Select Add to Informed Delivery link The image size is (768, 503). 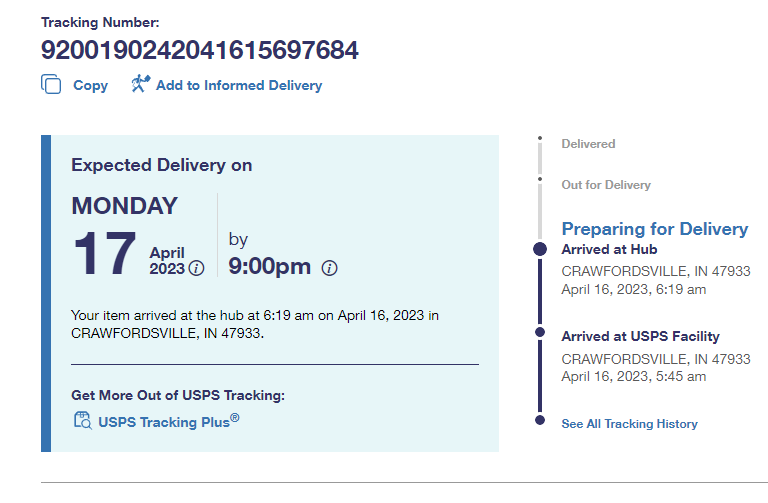pos(239,86)
